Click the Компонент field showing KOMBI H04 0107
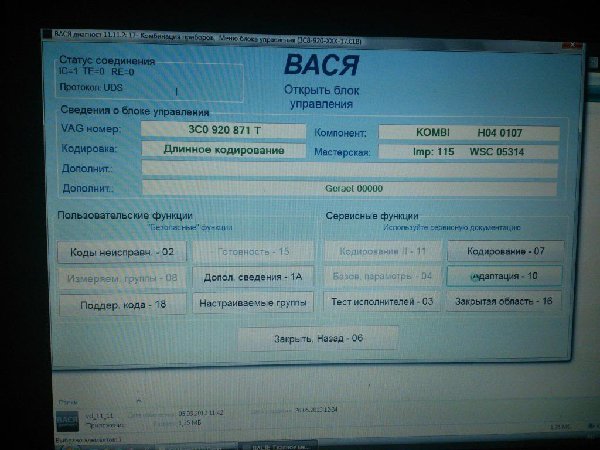Image resolution: width=600 pixels, height=450 pixels. click(x=468, y=132)
